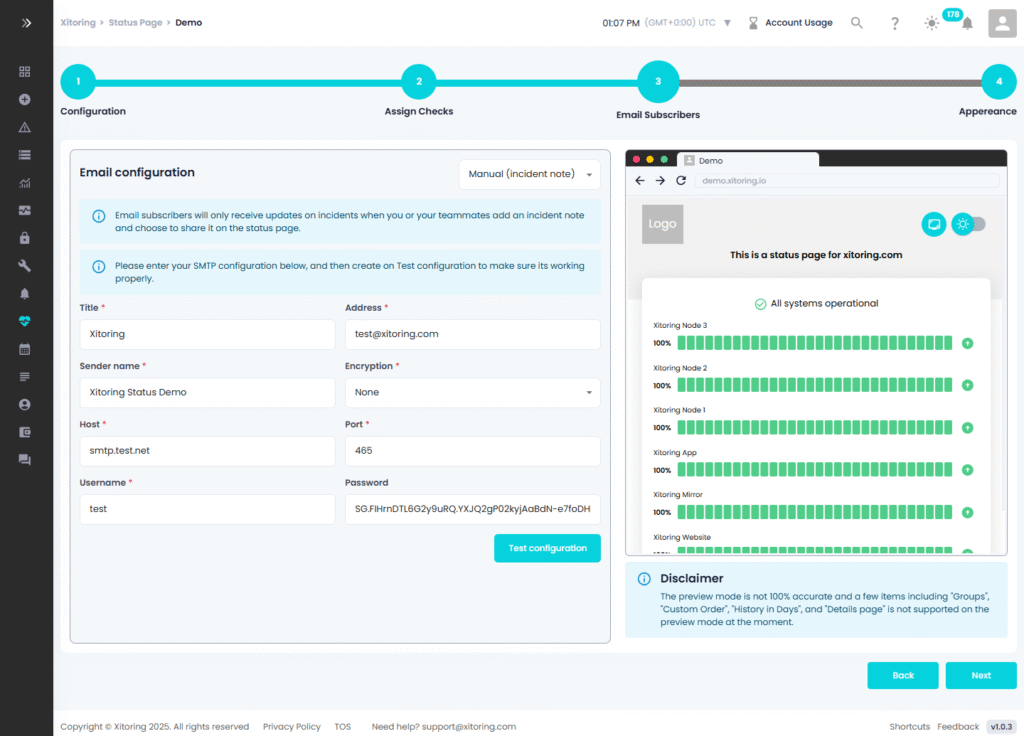Click the up arrow beside Xitoring Node 2
The width and height of the screenshot is (1024, 736).
[968, 385]
